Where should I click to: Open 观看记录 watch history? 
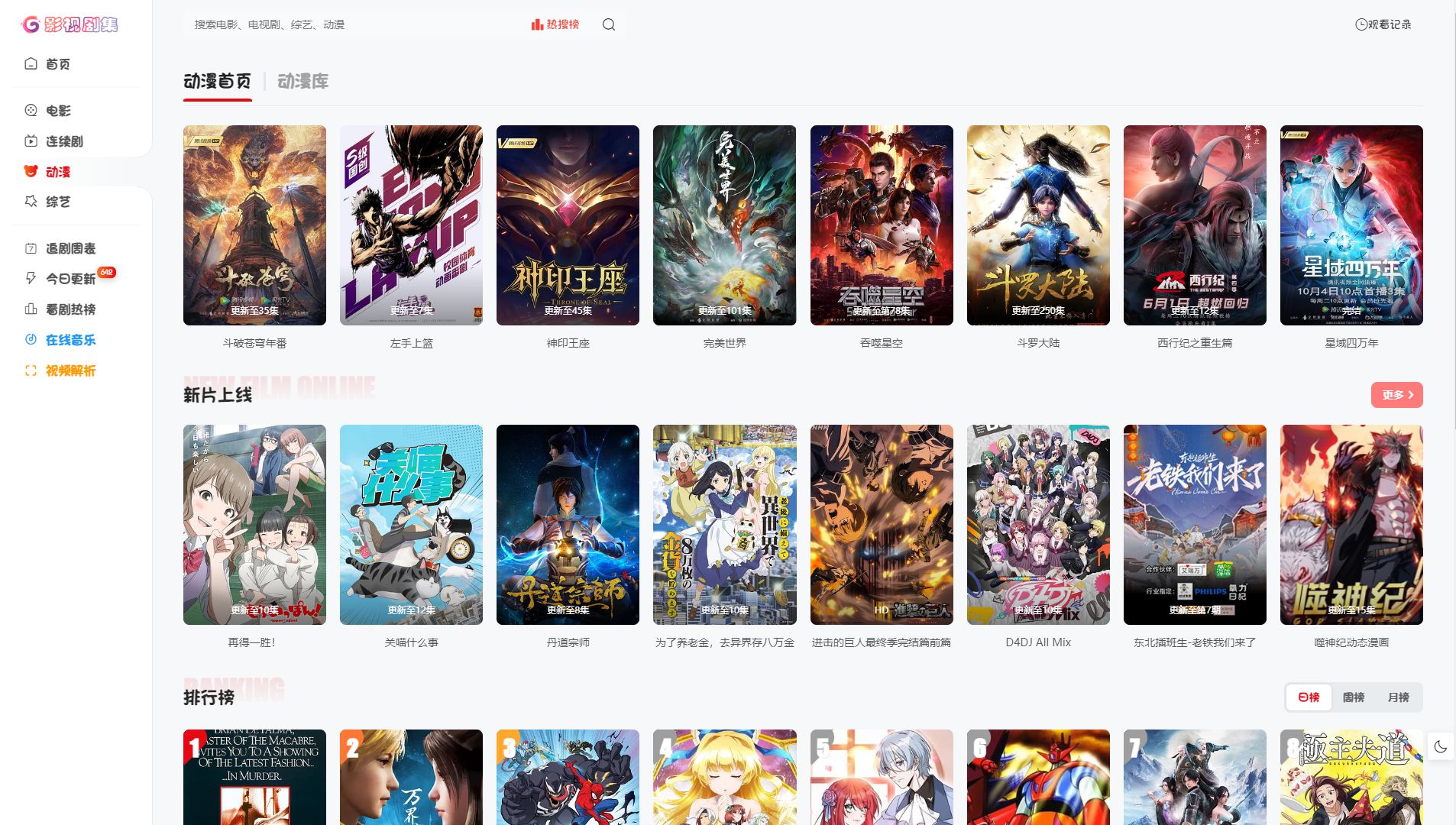1383,24
